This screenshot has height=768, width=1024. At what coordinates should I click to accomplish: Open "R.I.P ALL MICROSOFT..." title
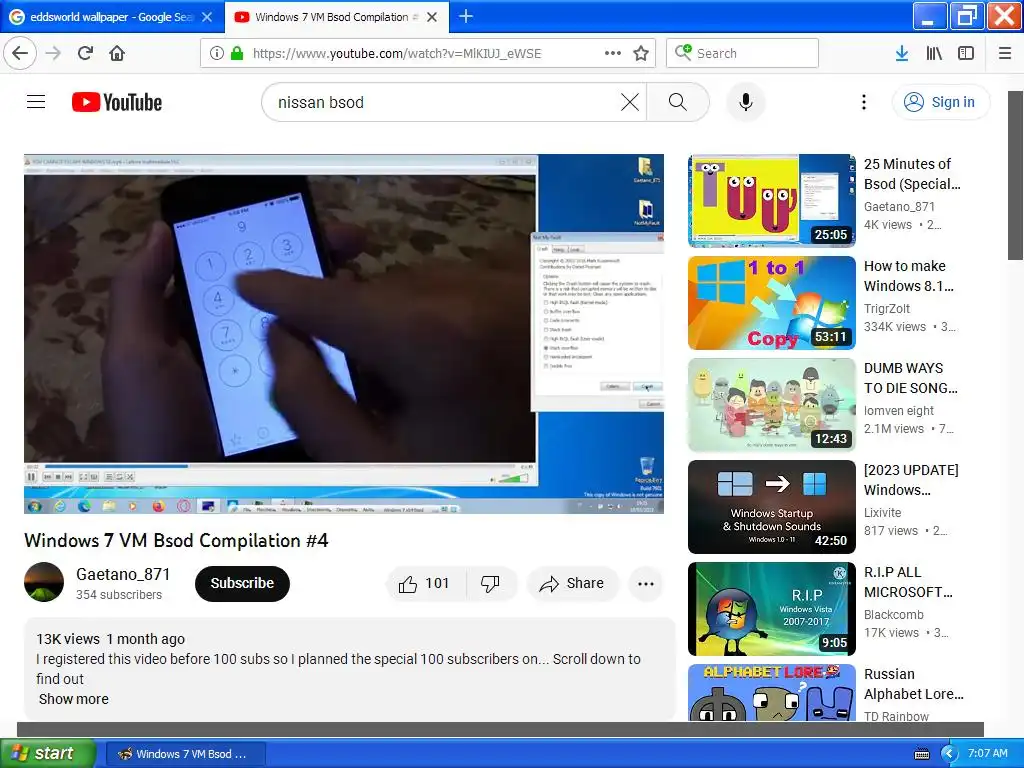(x=908, y=582)
